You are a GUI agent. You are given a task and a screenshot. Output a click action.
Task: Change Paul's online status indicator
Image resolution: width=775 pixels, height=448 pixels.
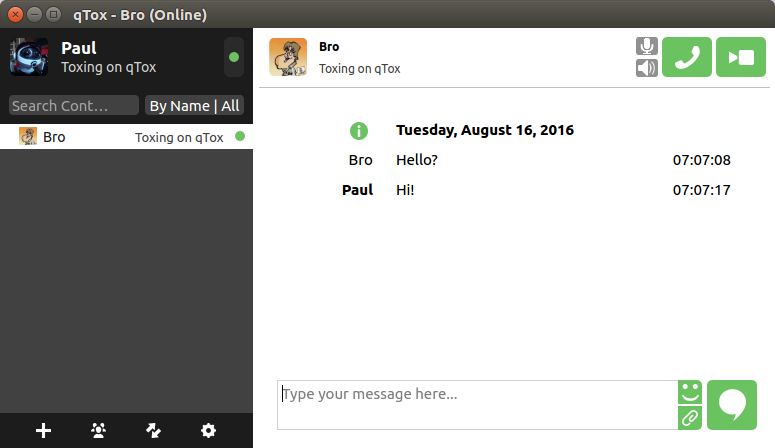[234, 57]
